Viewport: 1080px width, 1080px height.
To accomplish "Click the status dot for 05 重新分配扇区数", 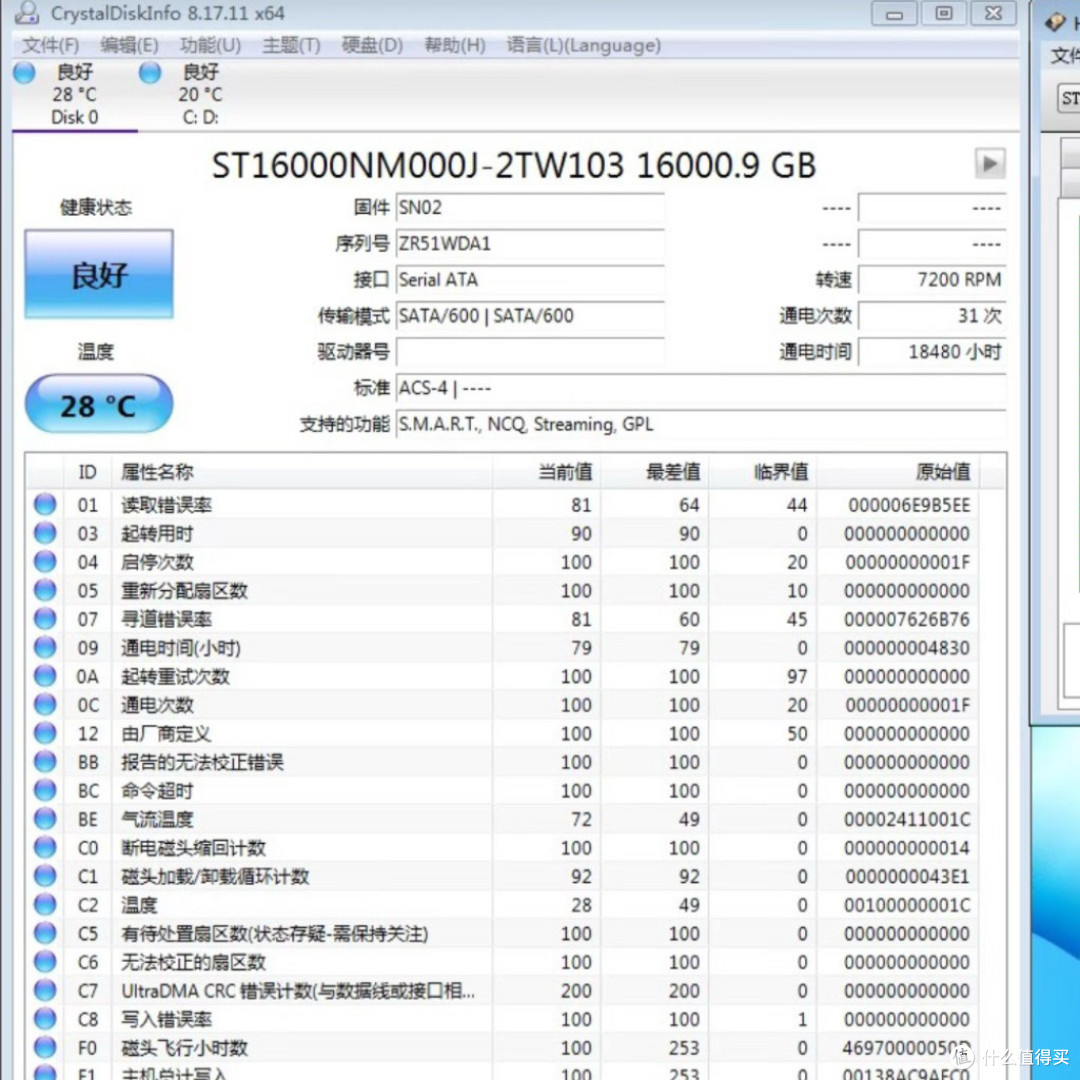I will (44, 590).
